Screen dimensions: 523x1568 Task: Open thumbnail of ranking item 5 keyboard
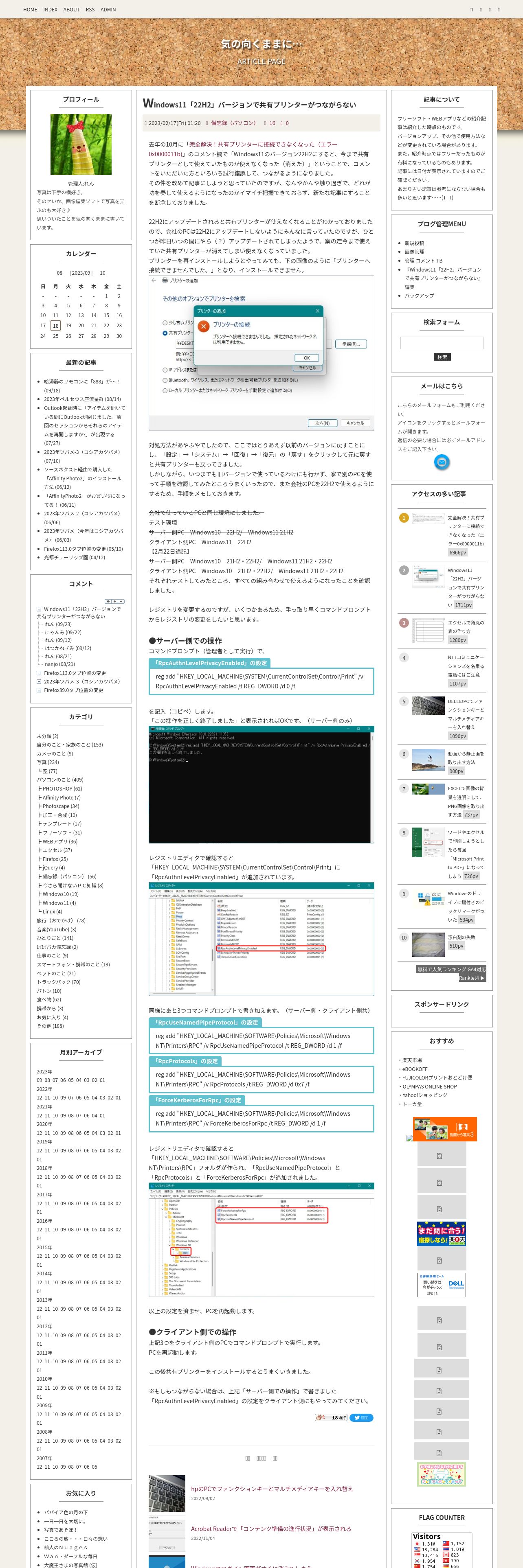[x=428, y=705]
